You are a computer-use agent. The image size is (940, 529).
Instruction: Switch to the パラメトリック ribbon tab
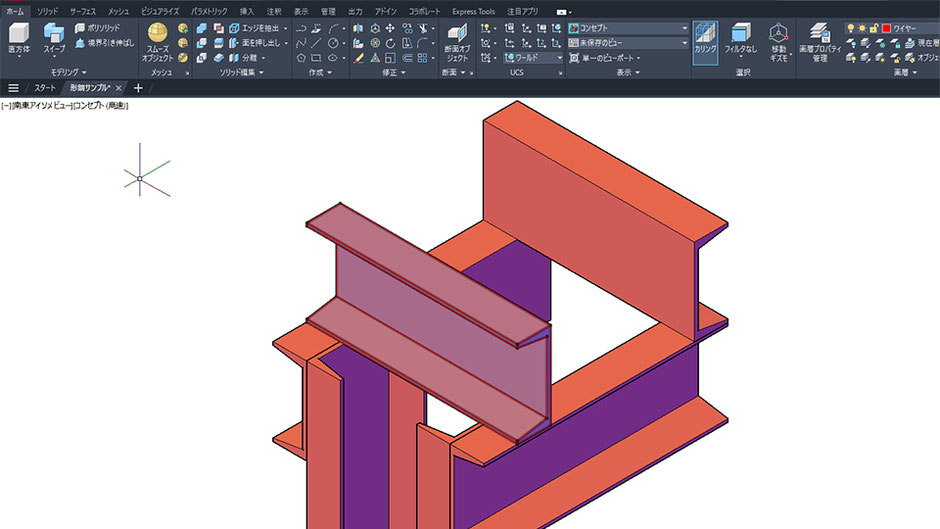[x=209, y=11]
